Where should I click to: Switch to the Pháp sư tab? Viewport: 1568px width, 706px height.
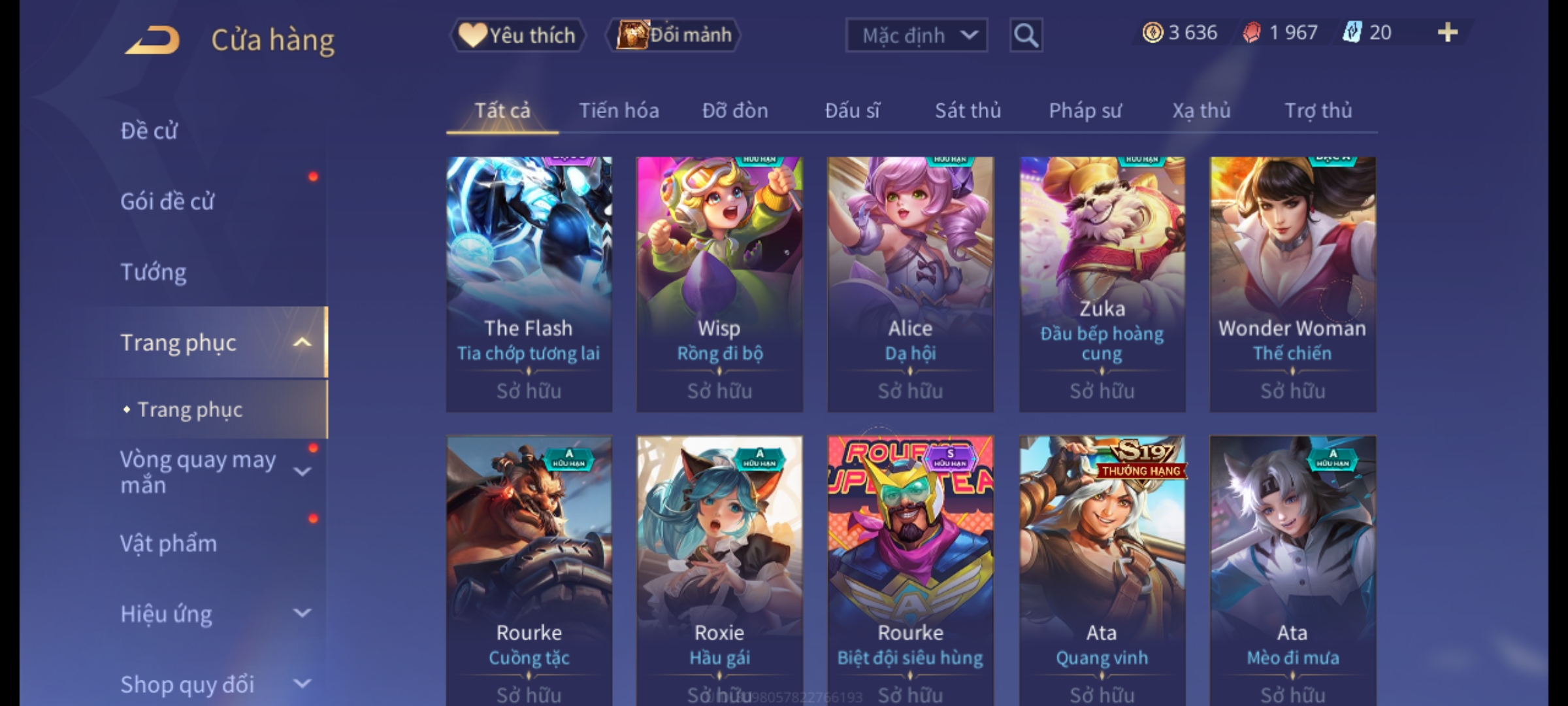(1085, 110)
